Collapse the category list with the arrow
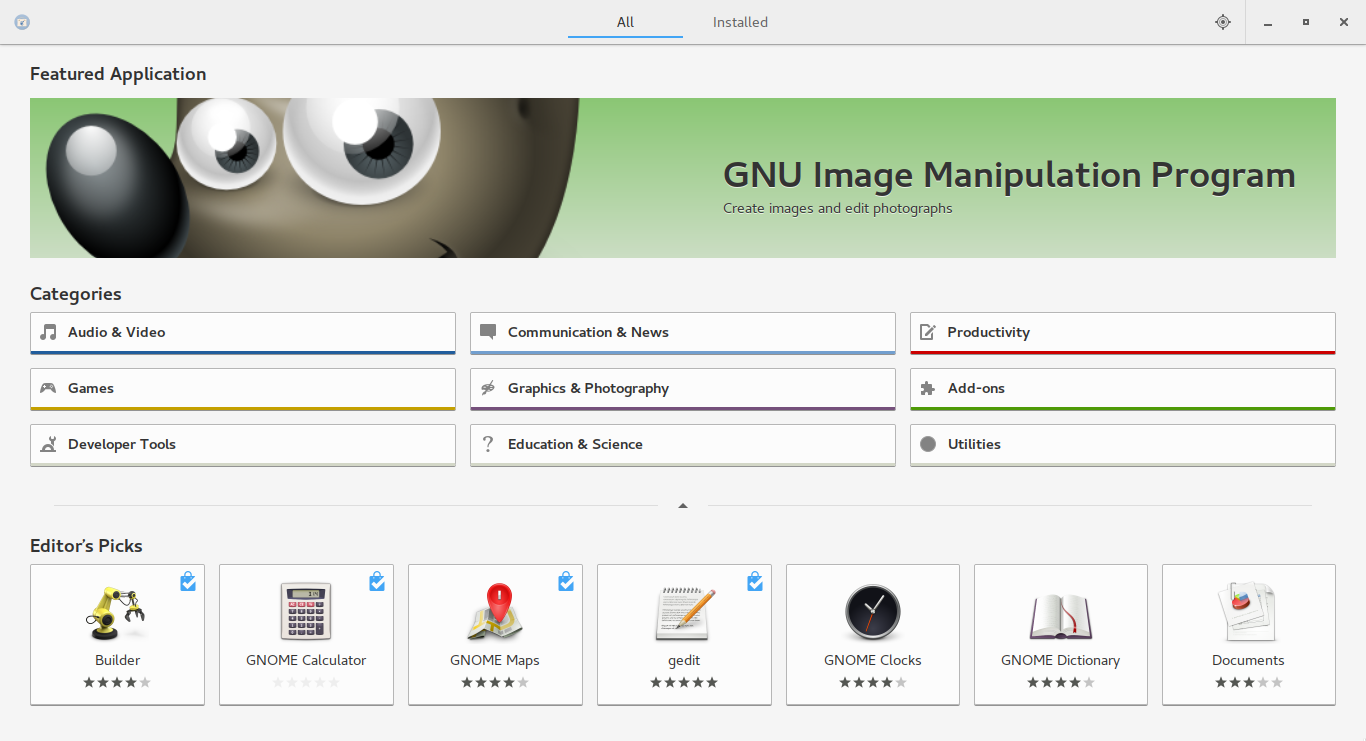 (x=683, y=506)
